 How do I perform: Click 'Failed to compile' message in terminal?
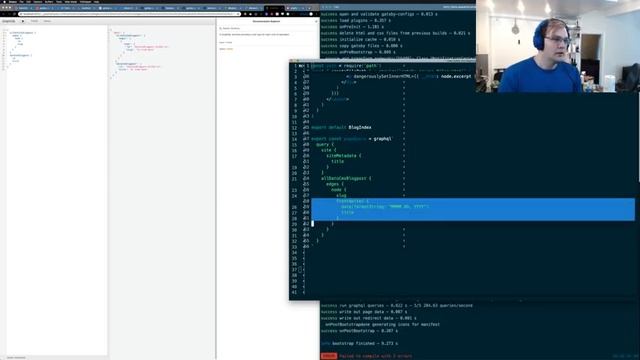click(376, 356)
